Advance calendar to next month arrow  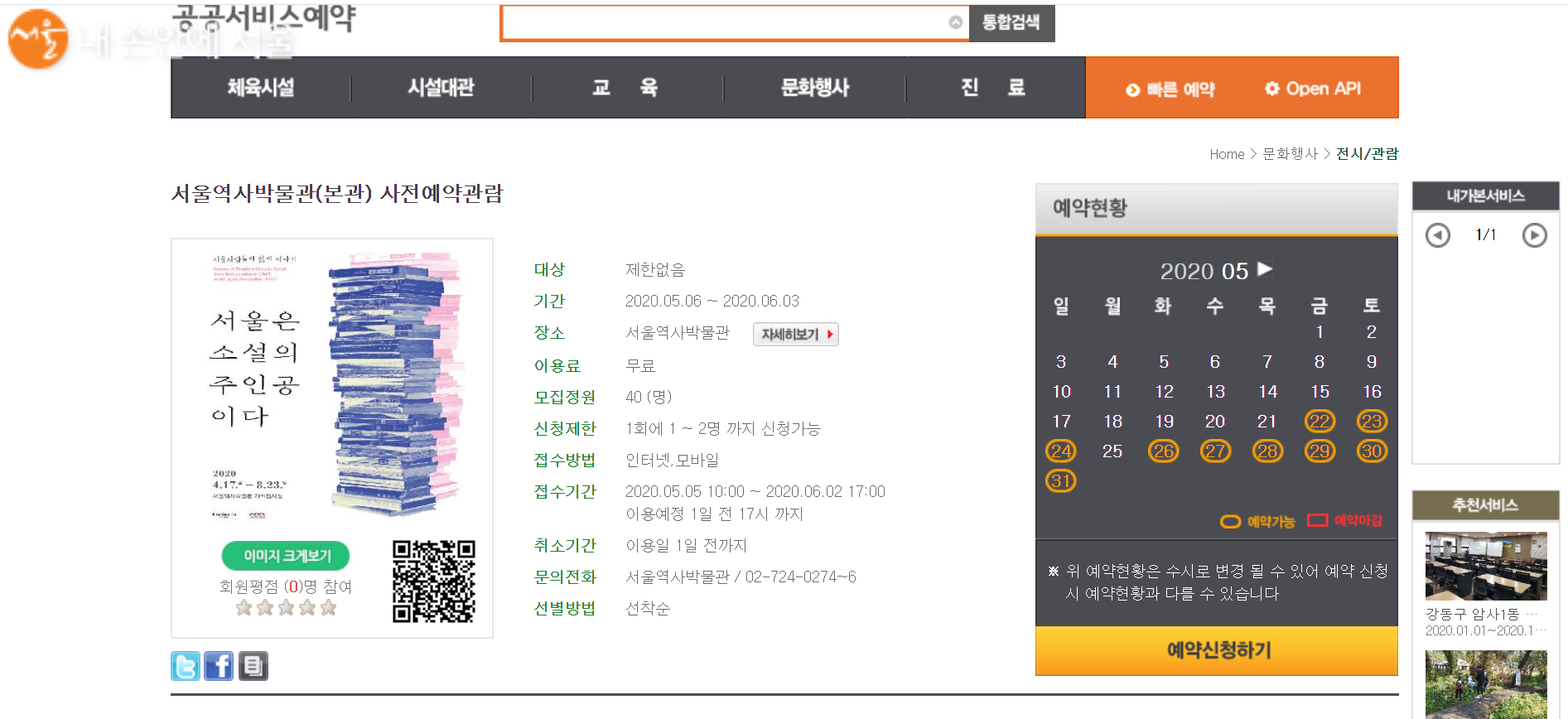click(1265, 269)
